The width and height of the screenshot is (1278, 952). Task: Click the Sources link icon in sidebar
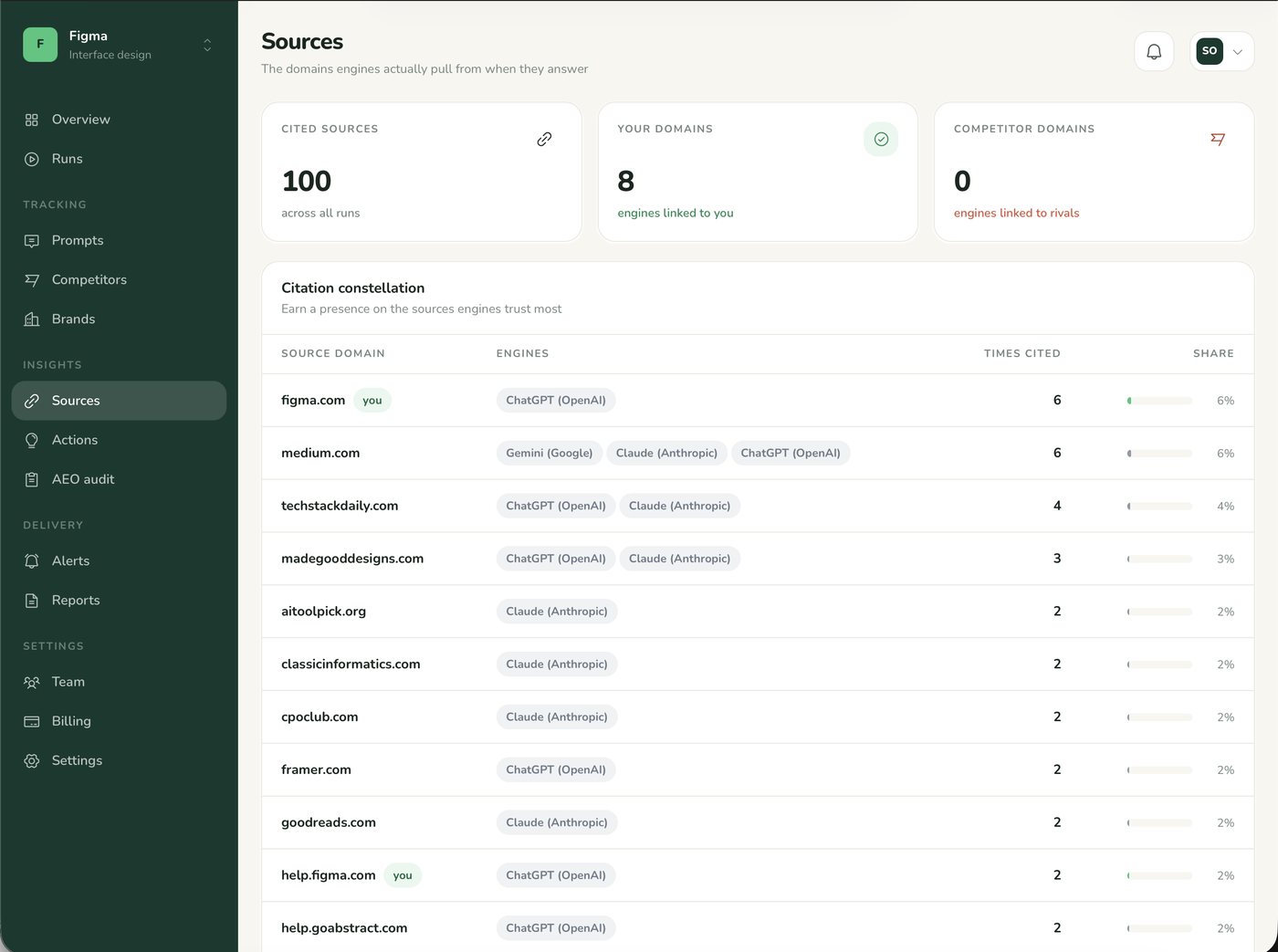(x=32, y=401)
